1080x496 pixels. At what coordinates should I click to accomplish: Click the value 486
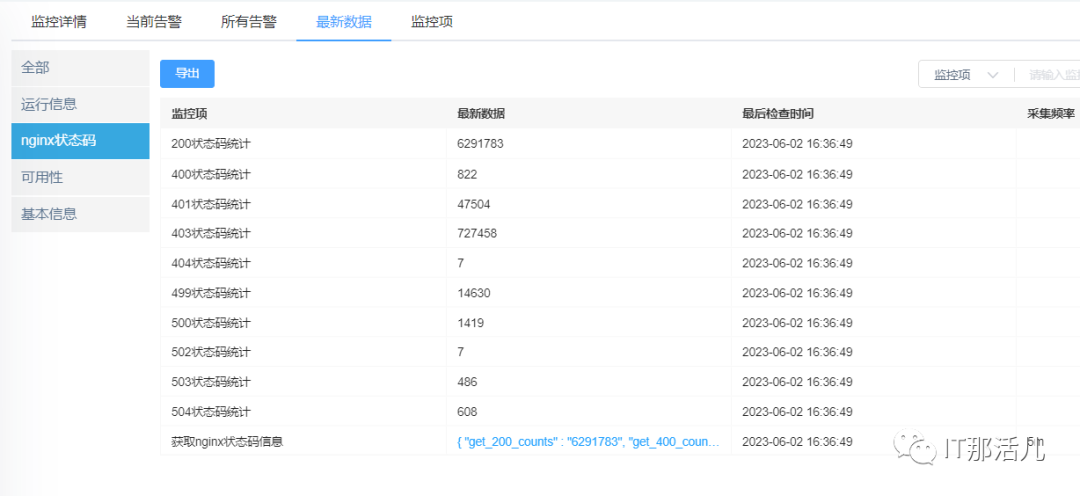pyautogui.click(x=467, y=382)
